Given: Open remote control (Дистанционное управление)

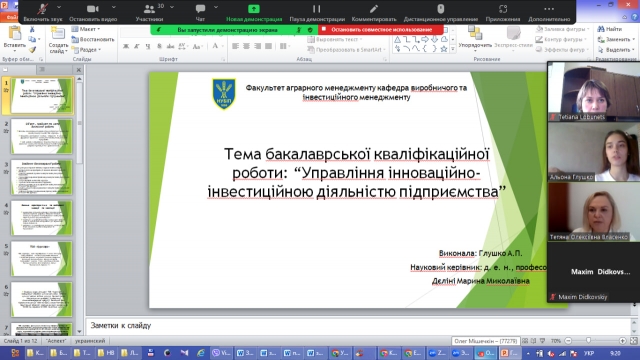Looking at the screenshot, I should [x=441, y=11].
